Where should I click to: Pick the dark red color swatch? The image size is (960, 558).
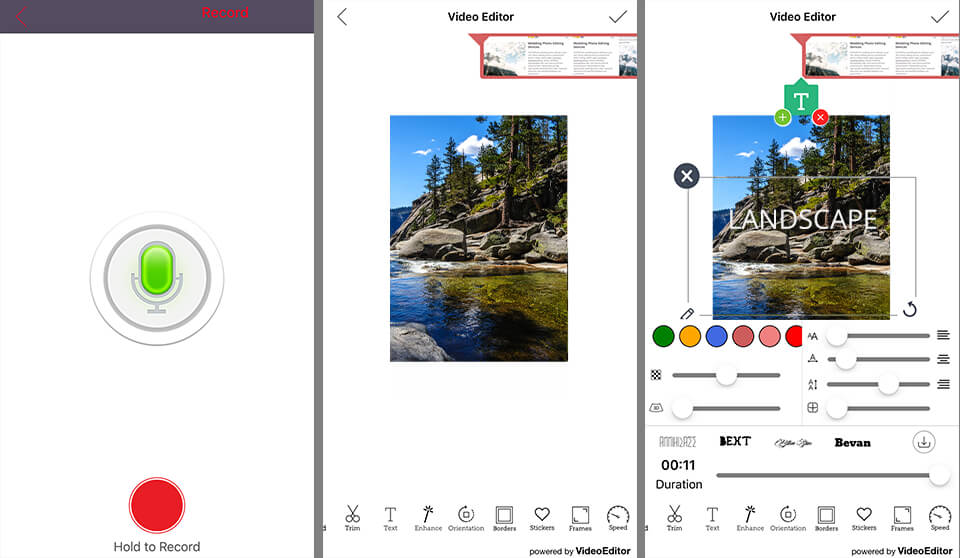pos(743,336)
